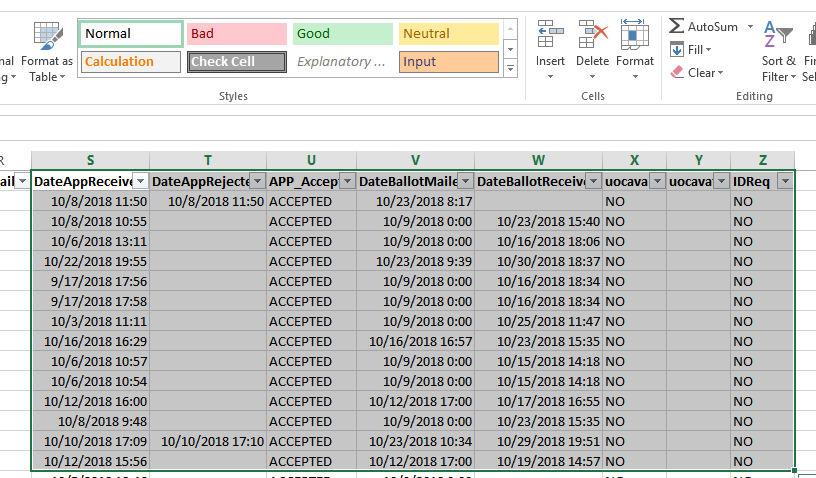The height and width of the screenshot is (478, 816).
Task: Select the Calculation cell style
Action: (130, 62)
